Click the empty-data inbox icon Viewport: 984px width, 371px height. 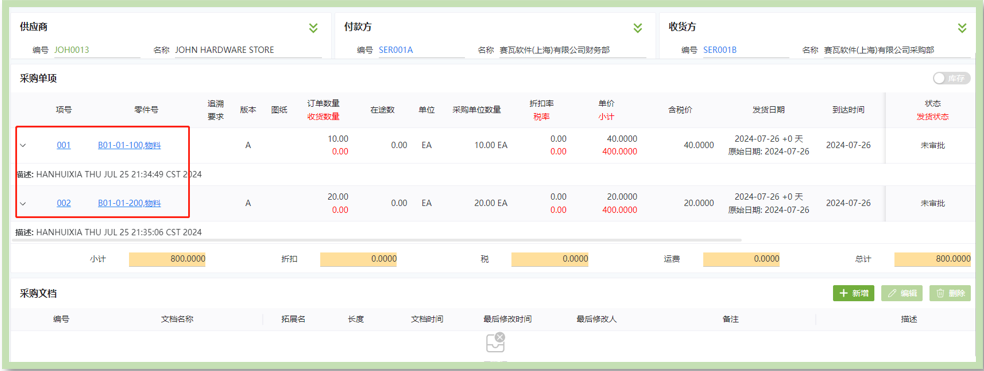click(x=496, y=342)
